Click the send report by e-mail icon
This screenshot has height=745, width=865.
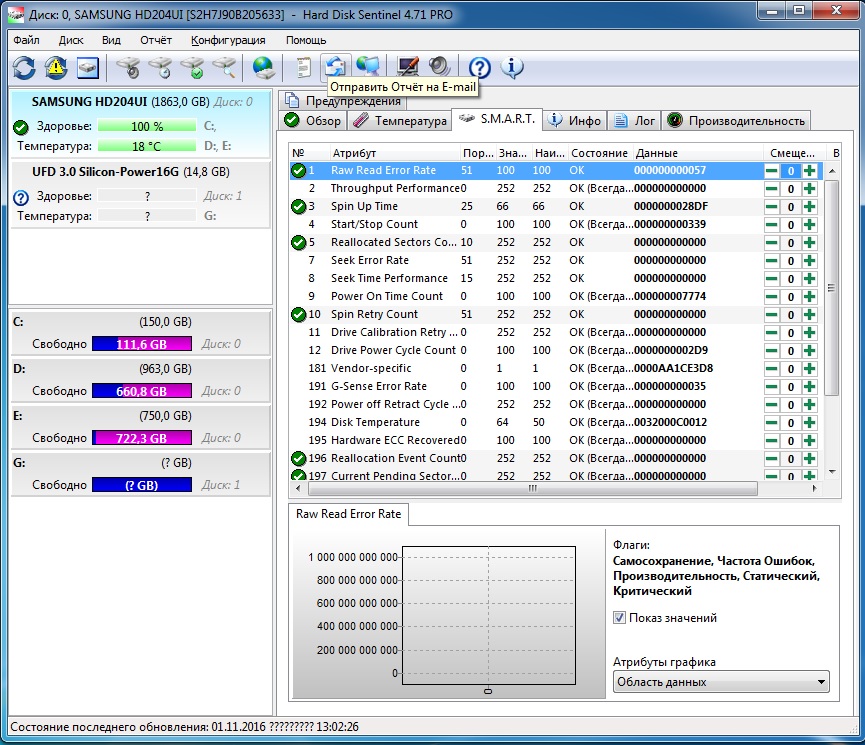(337, 67)
